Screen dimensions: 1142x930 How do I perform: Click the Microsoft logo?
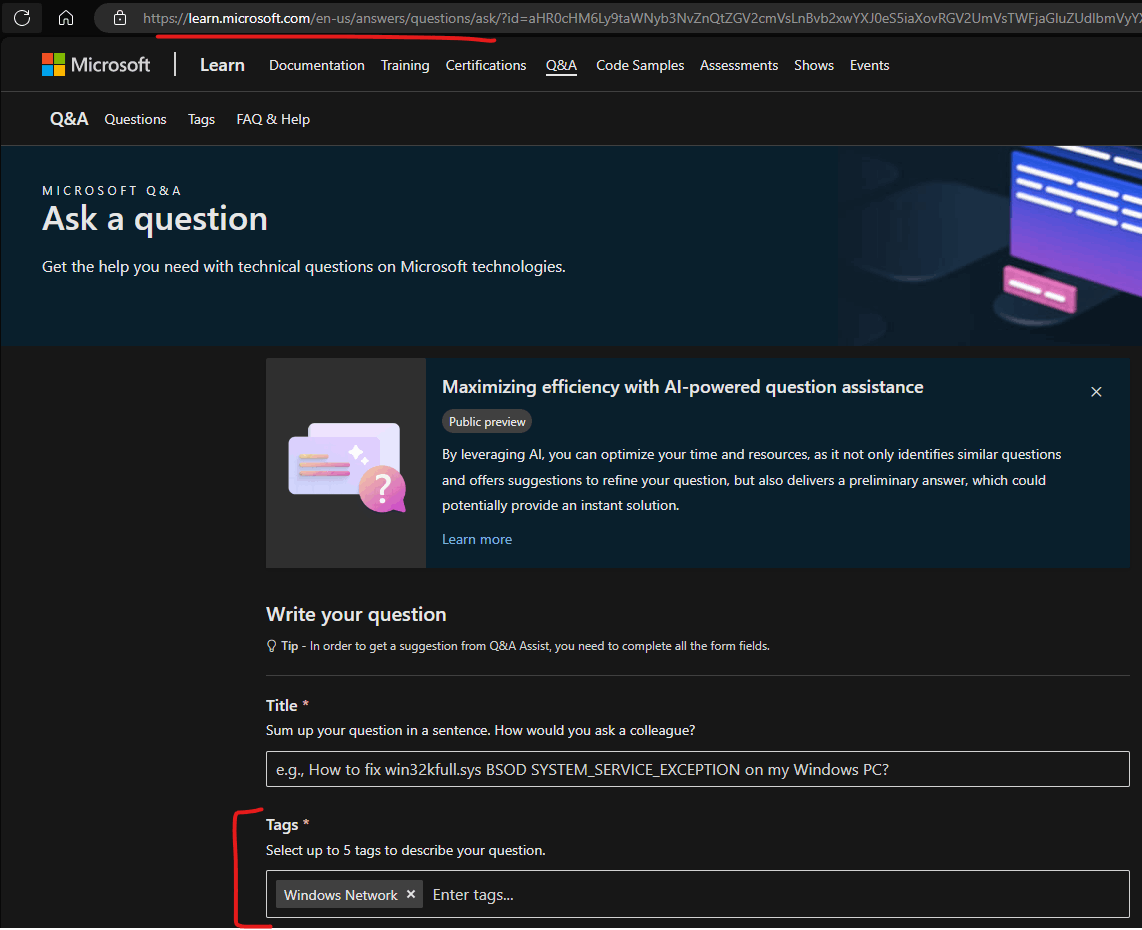click(96, 65)
